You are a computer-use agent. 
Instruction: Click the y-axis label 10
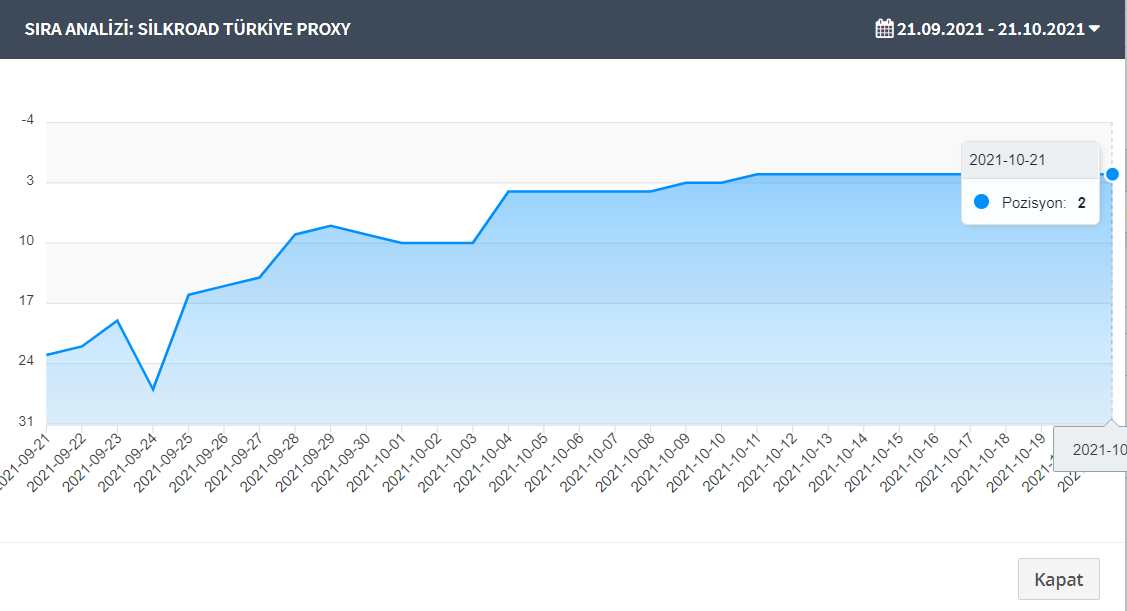[x=27, y=241]
